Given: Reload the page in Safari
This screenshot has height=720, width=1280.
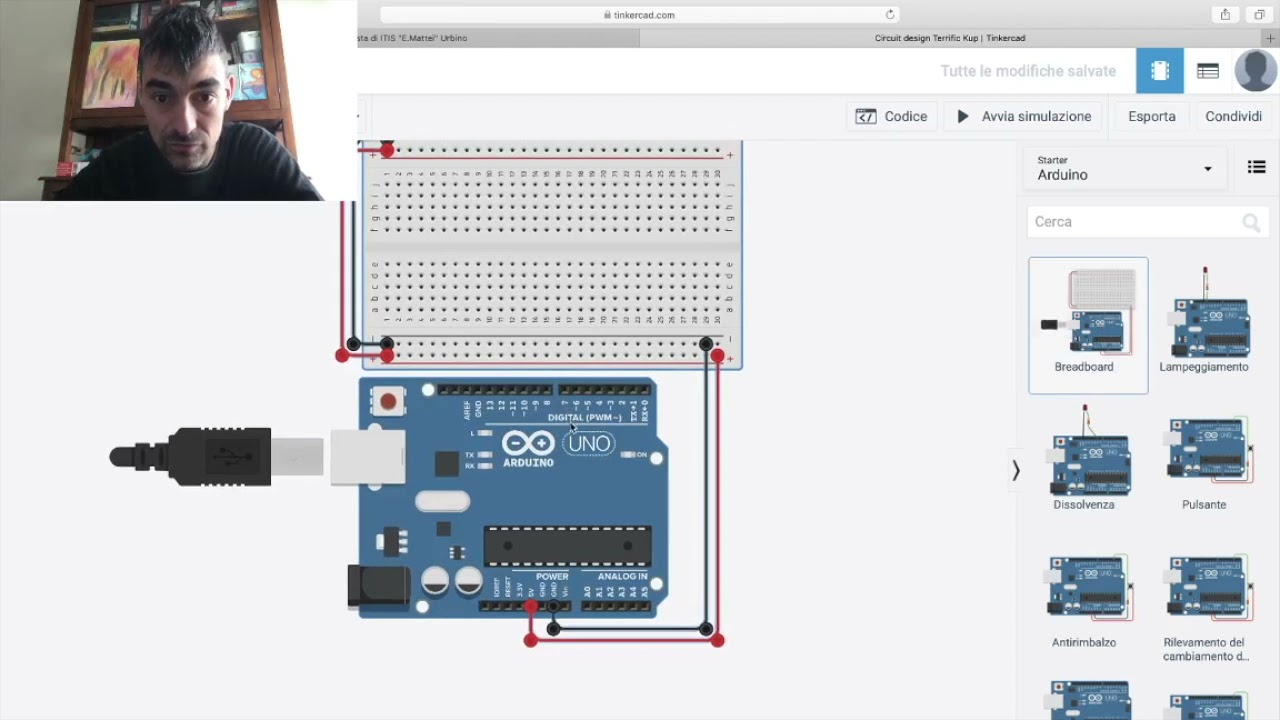Looking at the screenshot, I should pos(889,15).
